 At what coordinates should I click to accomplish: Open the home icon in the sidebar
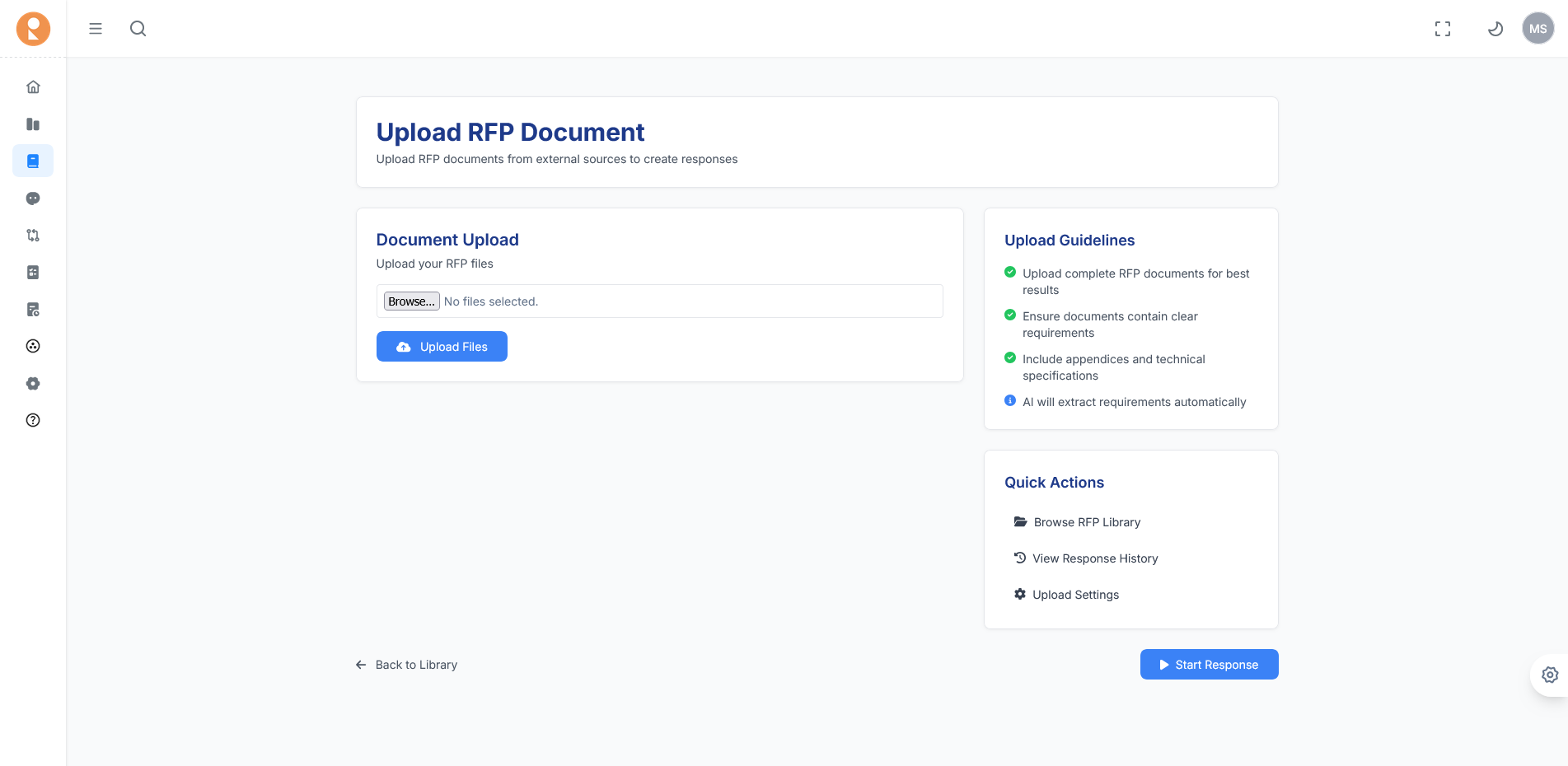point(33,86)
